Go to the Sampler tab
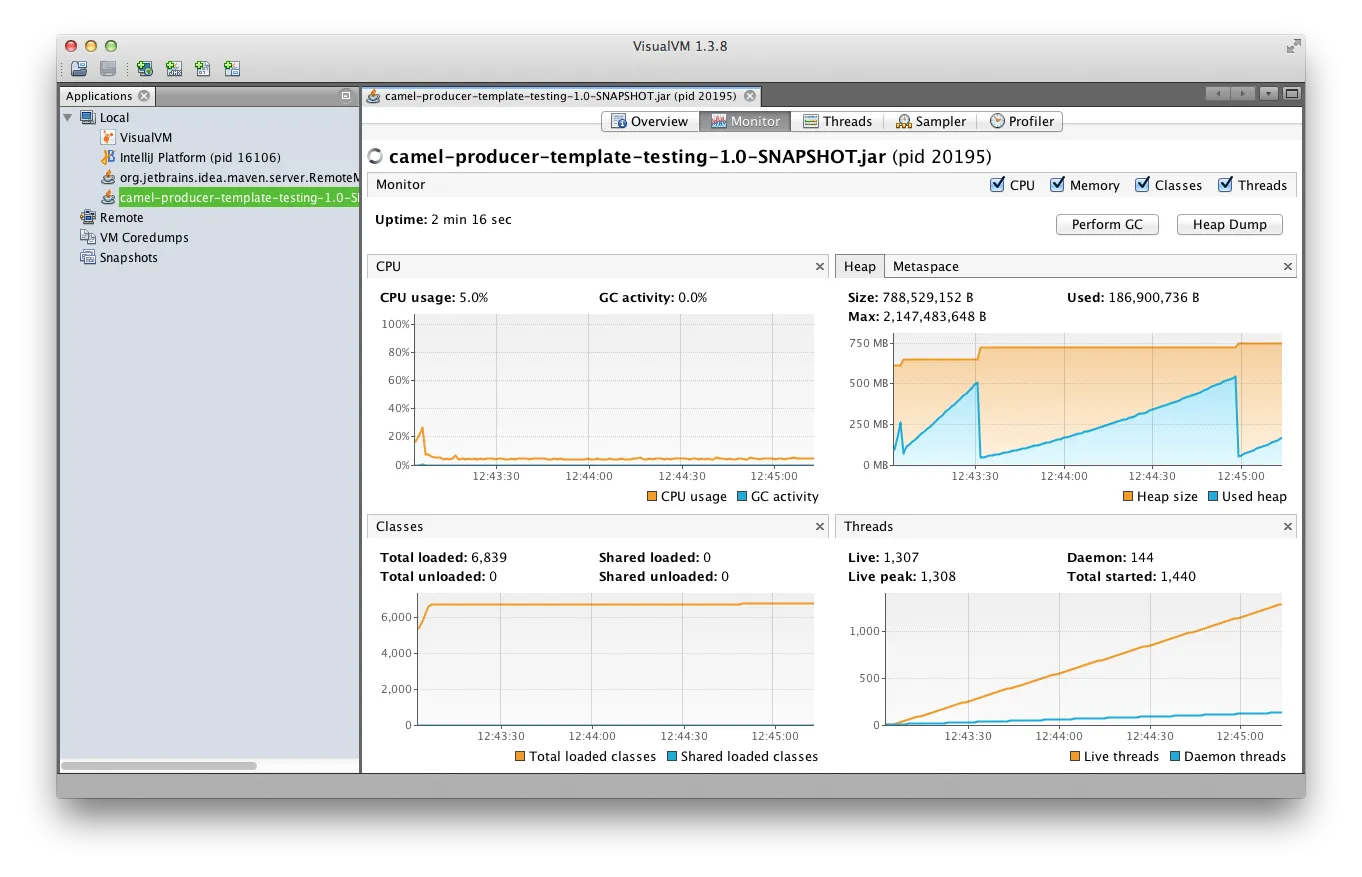Screen dimensions: 1362x877 coord(931,121)
